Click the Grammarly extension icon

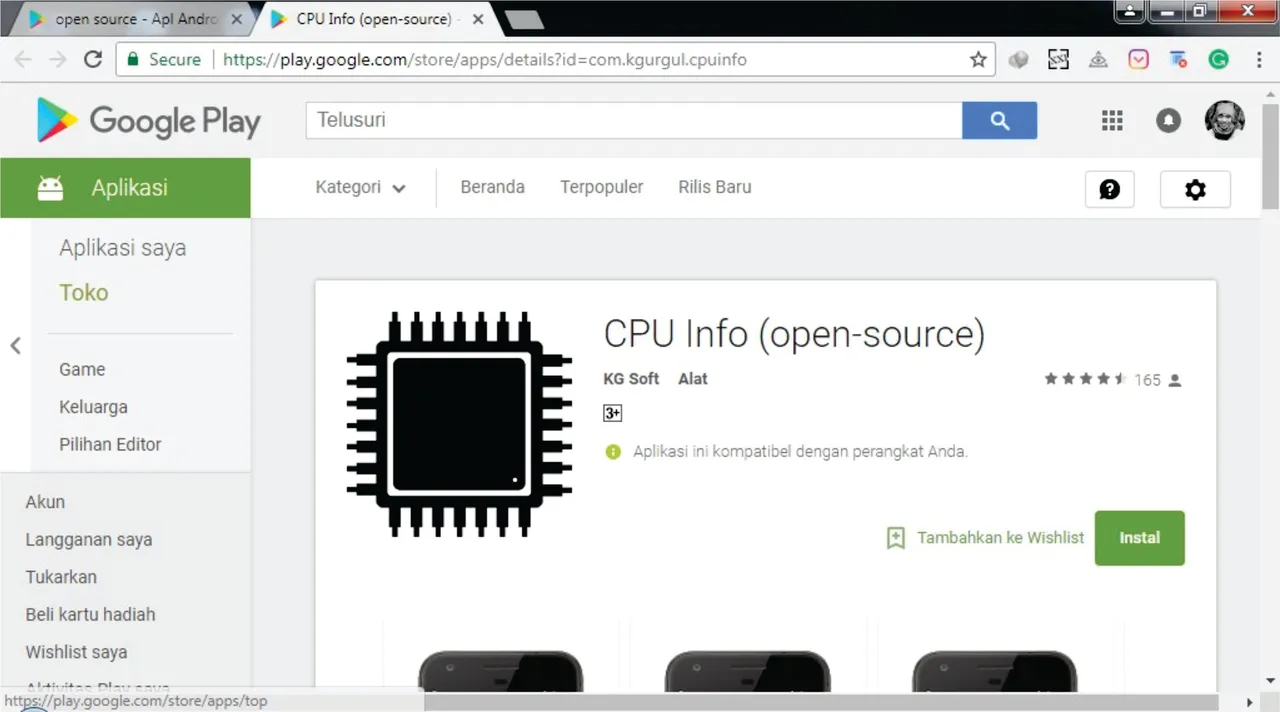point(1218,60)
